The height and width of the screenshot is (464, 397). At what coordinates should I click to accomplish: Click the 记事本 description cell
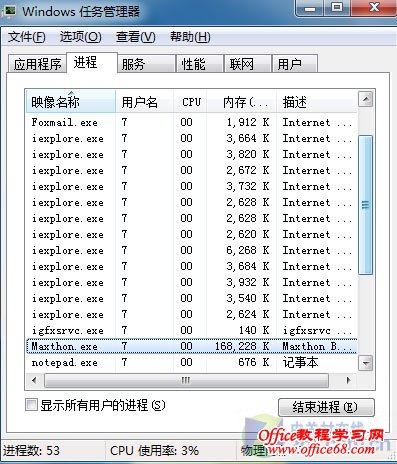click(x=300, y=362)
